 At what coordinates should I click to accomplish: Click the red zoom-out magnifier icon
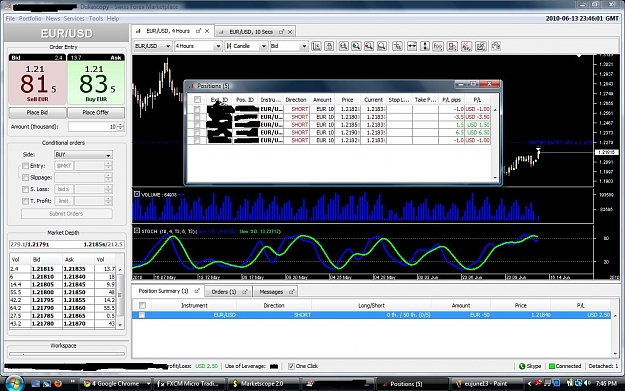click(x=369, y=46)
